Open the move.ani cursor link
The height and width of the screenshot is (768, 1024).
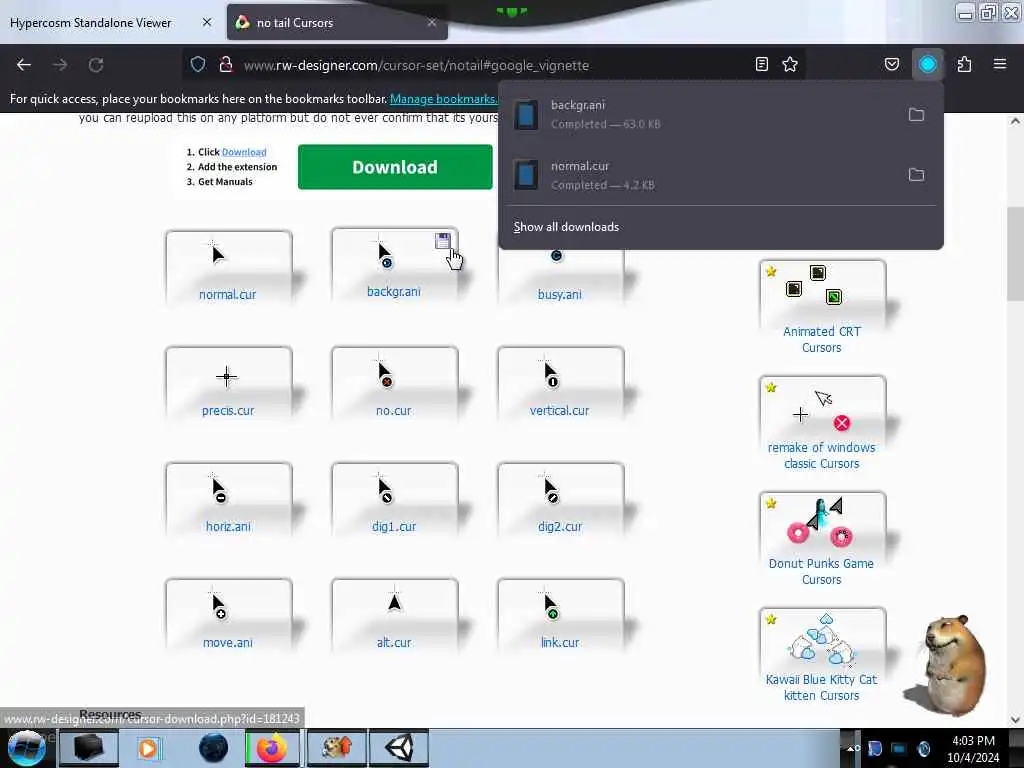point(228,643)
